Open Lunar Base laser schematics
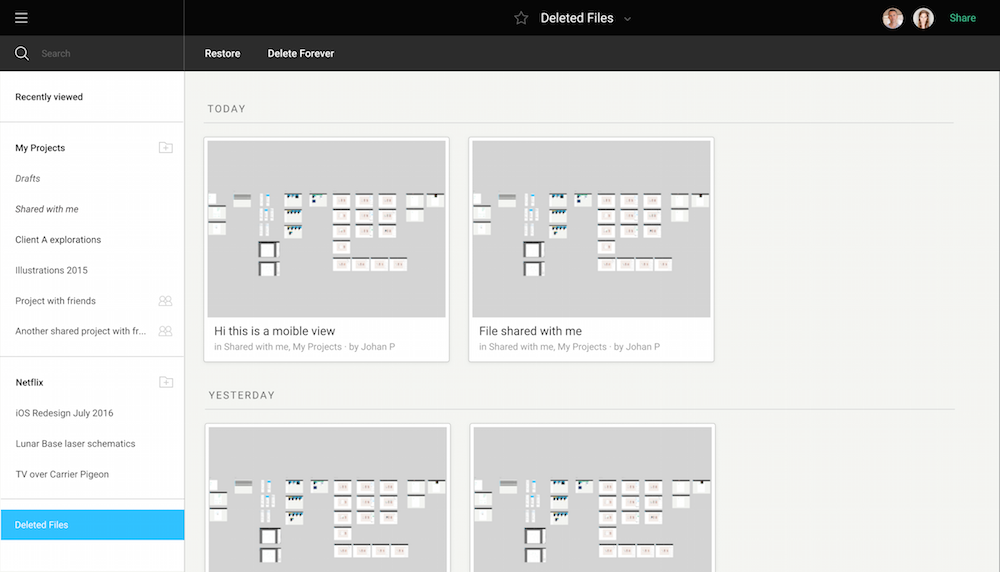This screenshot has height=572, width=1000. pyautogui.click(x=75, y=444)
